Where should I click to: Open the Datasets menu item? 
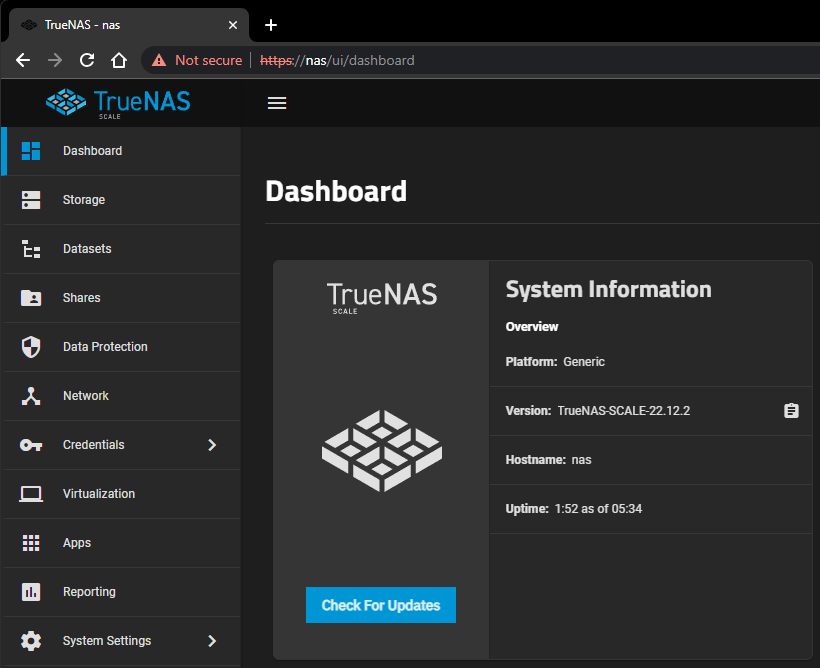click(121, 249)
